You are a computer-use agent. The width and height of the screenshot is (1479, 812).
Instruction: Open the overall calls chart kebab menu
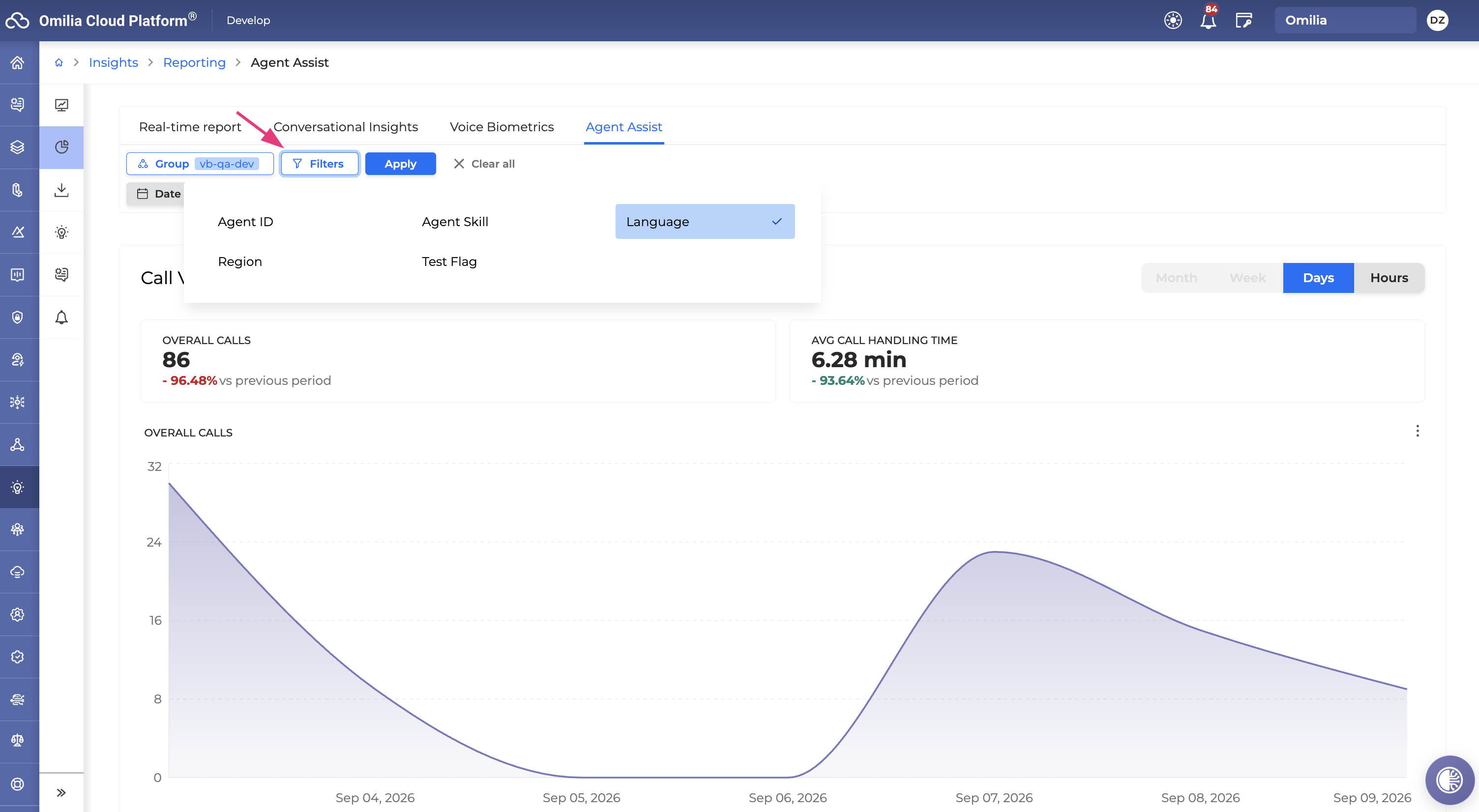(1417, 431)
